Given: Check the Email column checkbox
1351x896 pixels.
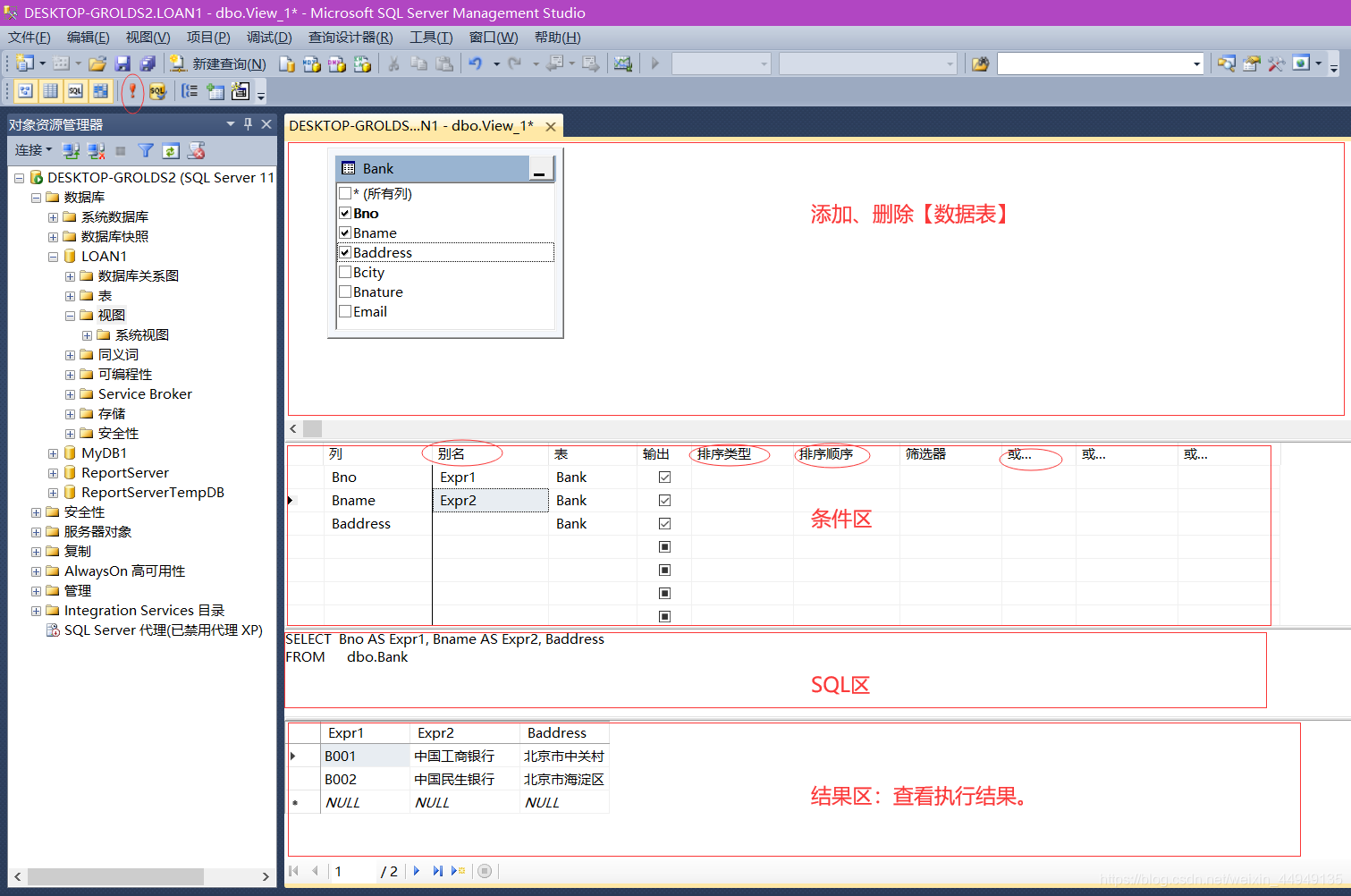Looking at the screenshot, I should pyautogui.click(x=345, y=311).
